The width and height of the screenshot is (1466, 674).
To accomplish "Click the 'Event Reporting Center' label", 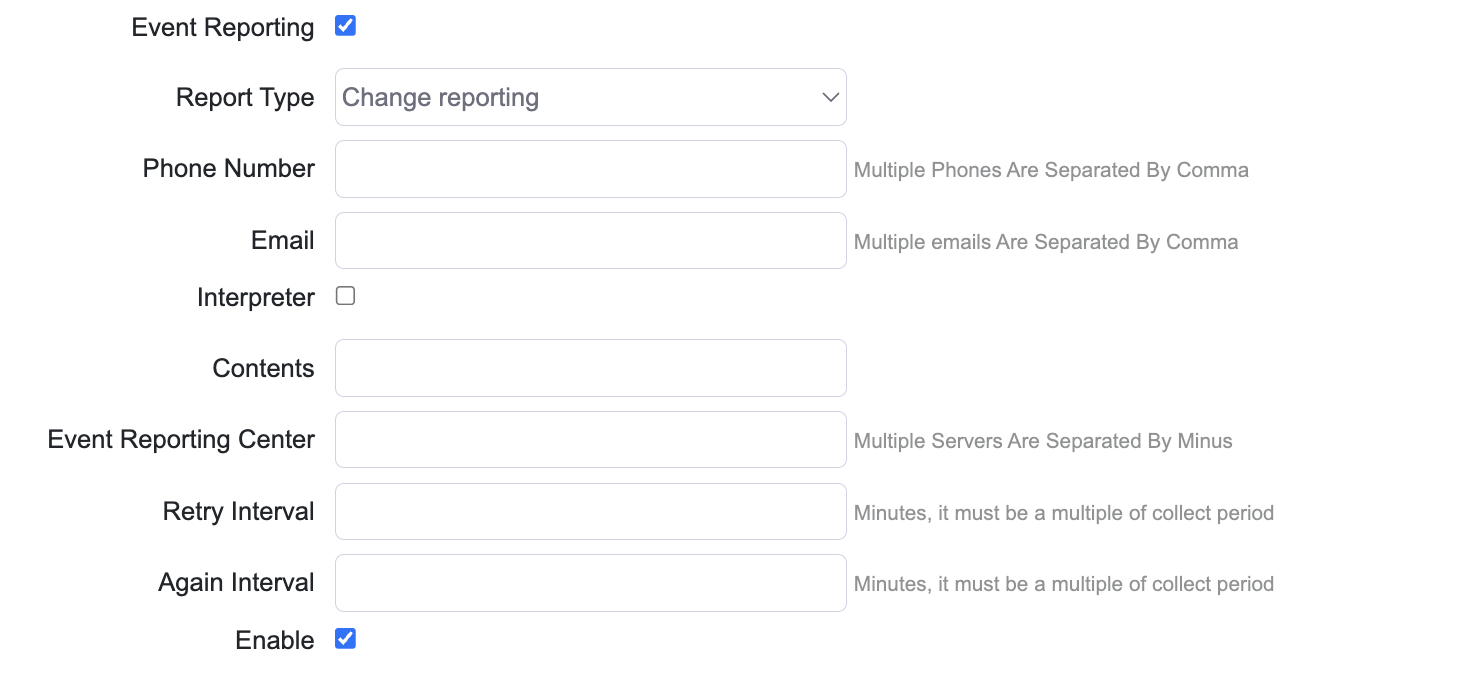I will (181, 440).
